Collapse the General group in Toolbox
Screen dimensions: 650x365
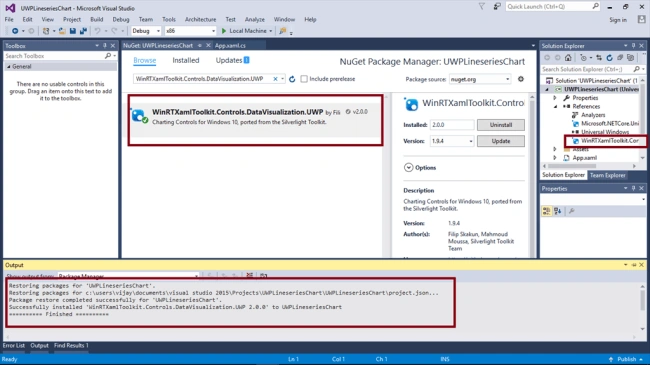[8, 66]
